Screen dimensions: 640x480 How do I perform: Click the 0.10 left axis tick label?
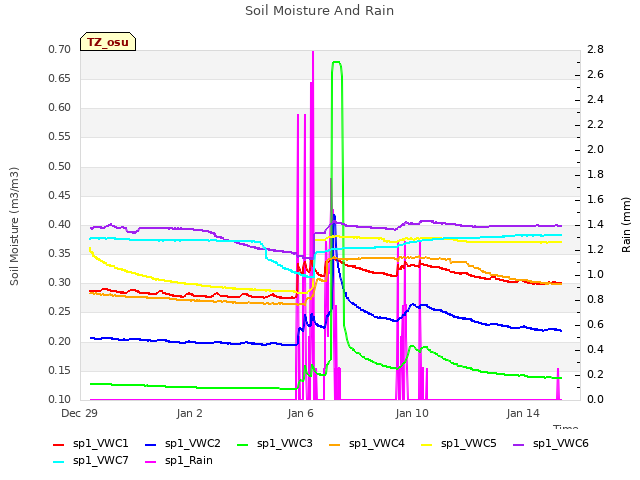tap(60, 399)
